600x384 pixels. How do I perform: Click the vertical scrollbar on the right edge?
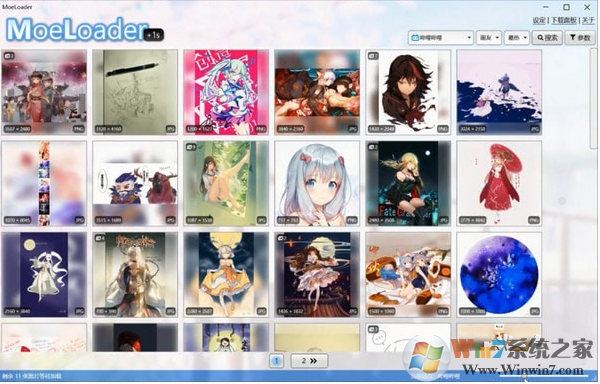pyautogui.click(x=594, y=99)
